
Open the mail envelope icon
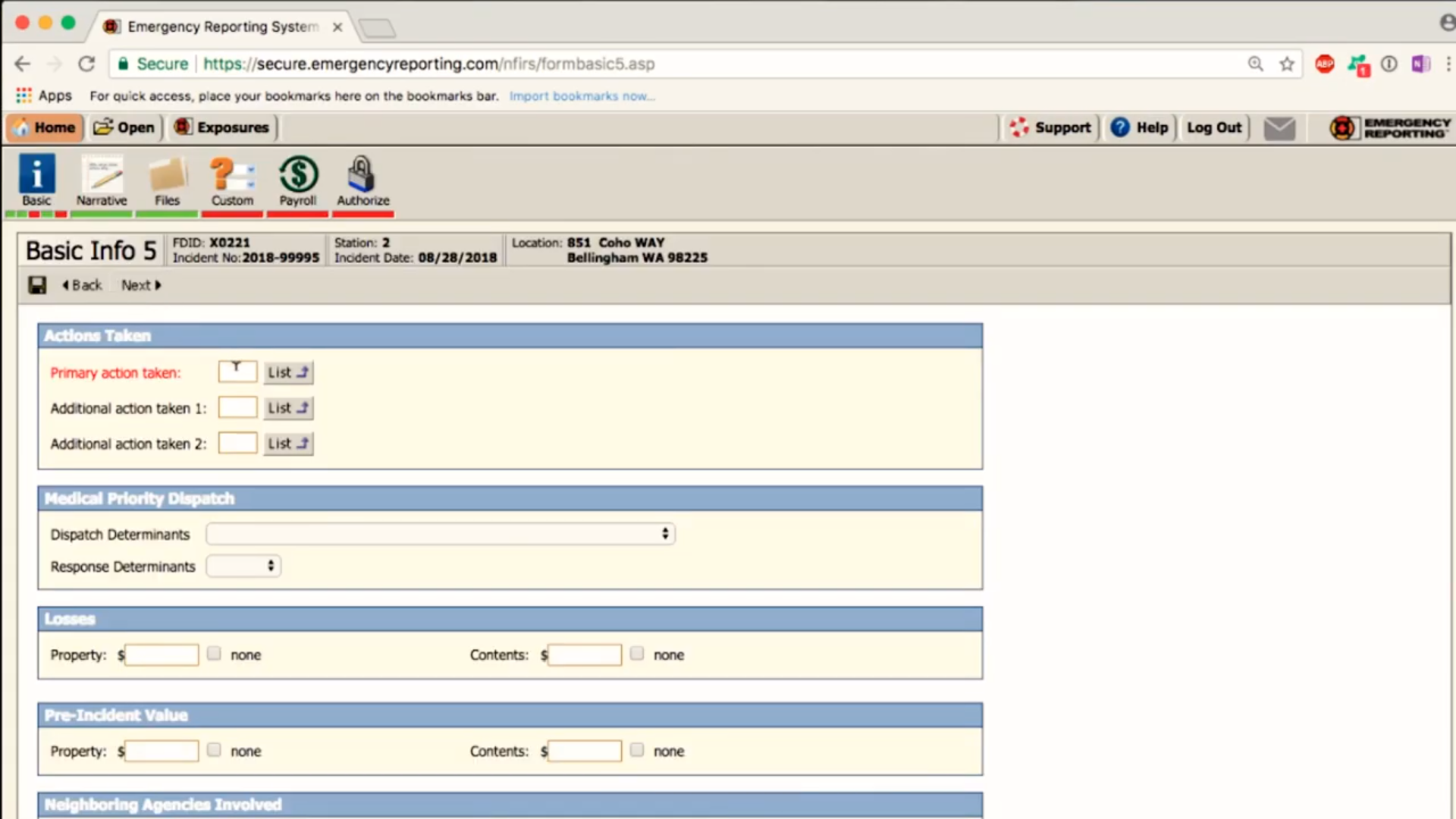1279,128
